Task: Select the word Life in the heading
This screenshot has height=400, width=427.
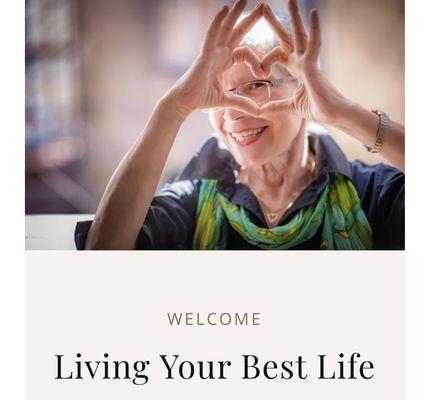Action: (x=346, y=366)
